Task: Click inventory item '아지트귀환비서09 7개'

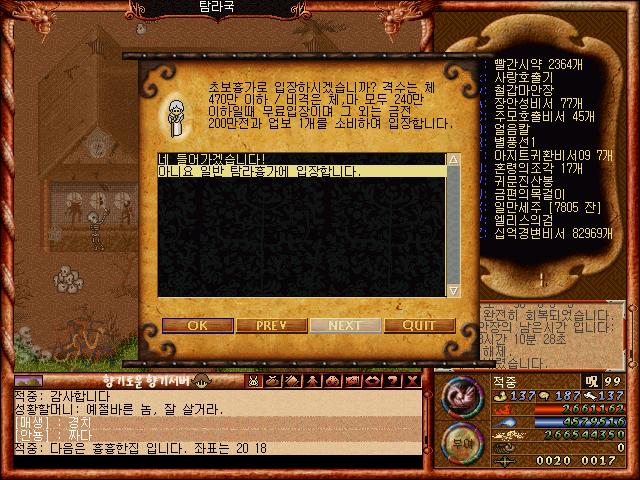Action: pos(553,156)
